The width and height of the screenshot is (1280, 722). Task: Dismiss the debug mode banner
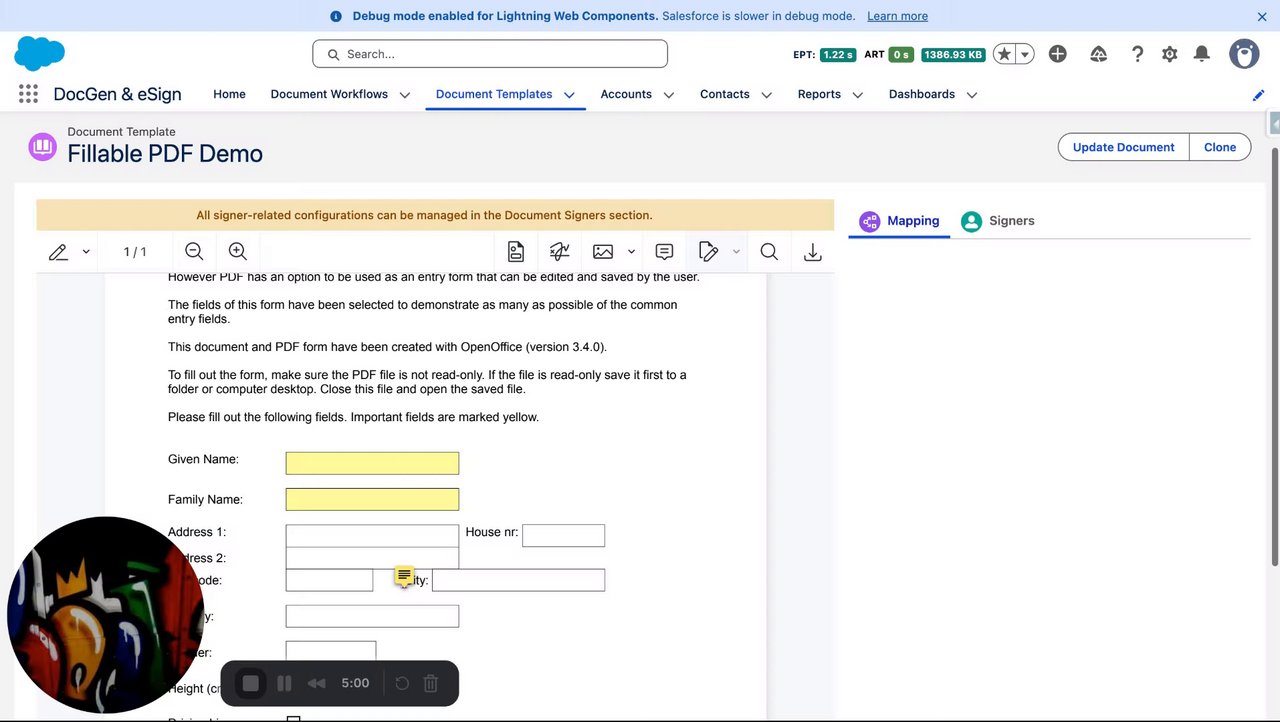coord(1262,16)
